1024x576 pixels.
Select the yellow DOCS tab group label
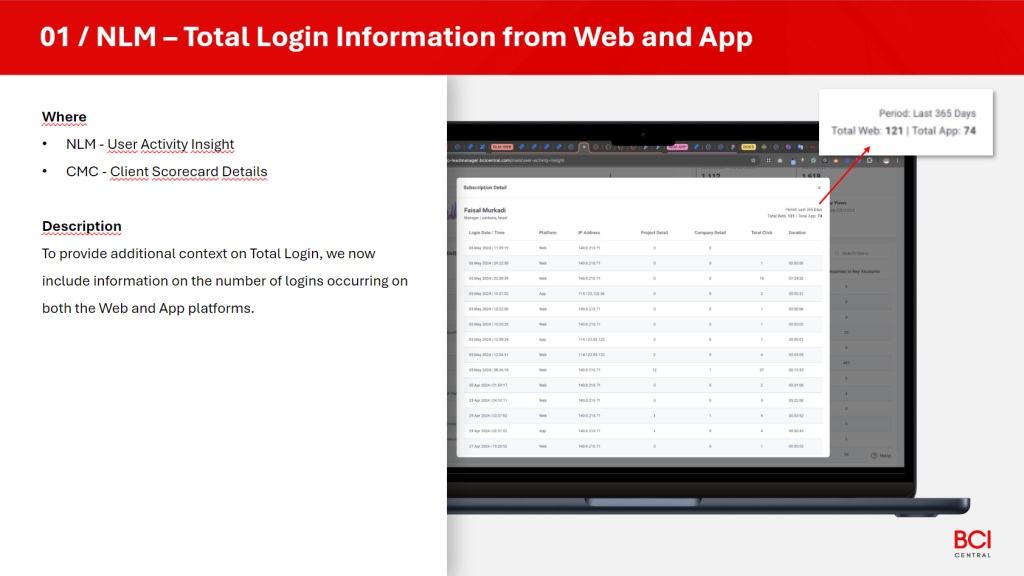pyautogui.click(x=748, y=147)
